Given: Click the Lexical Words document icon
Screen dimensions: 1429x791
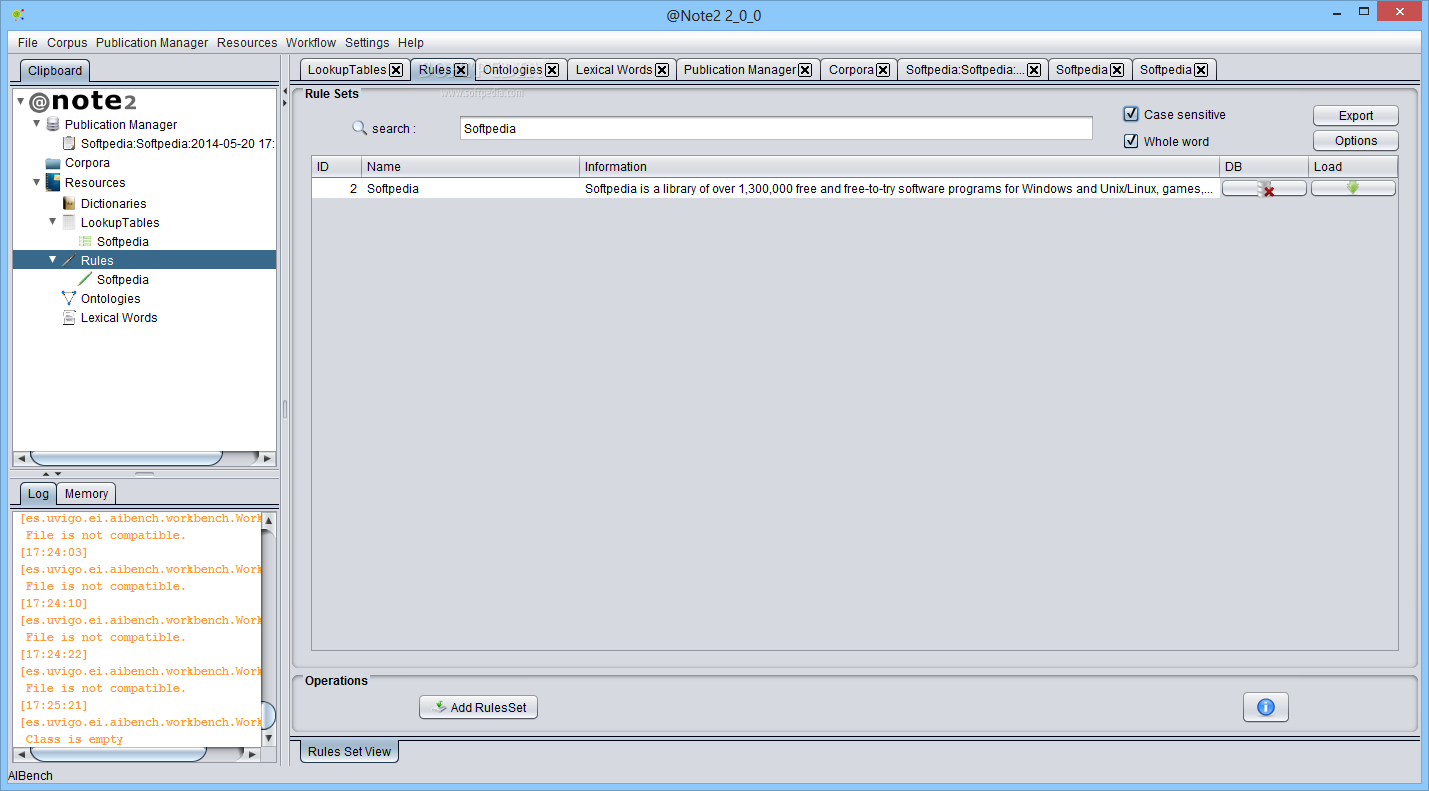Looking at the screenshot, I should [x=69, y=317].
